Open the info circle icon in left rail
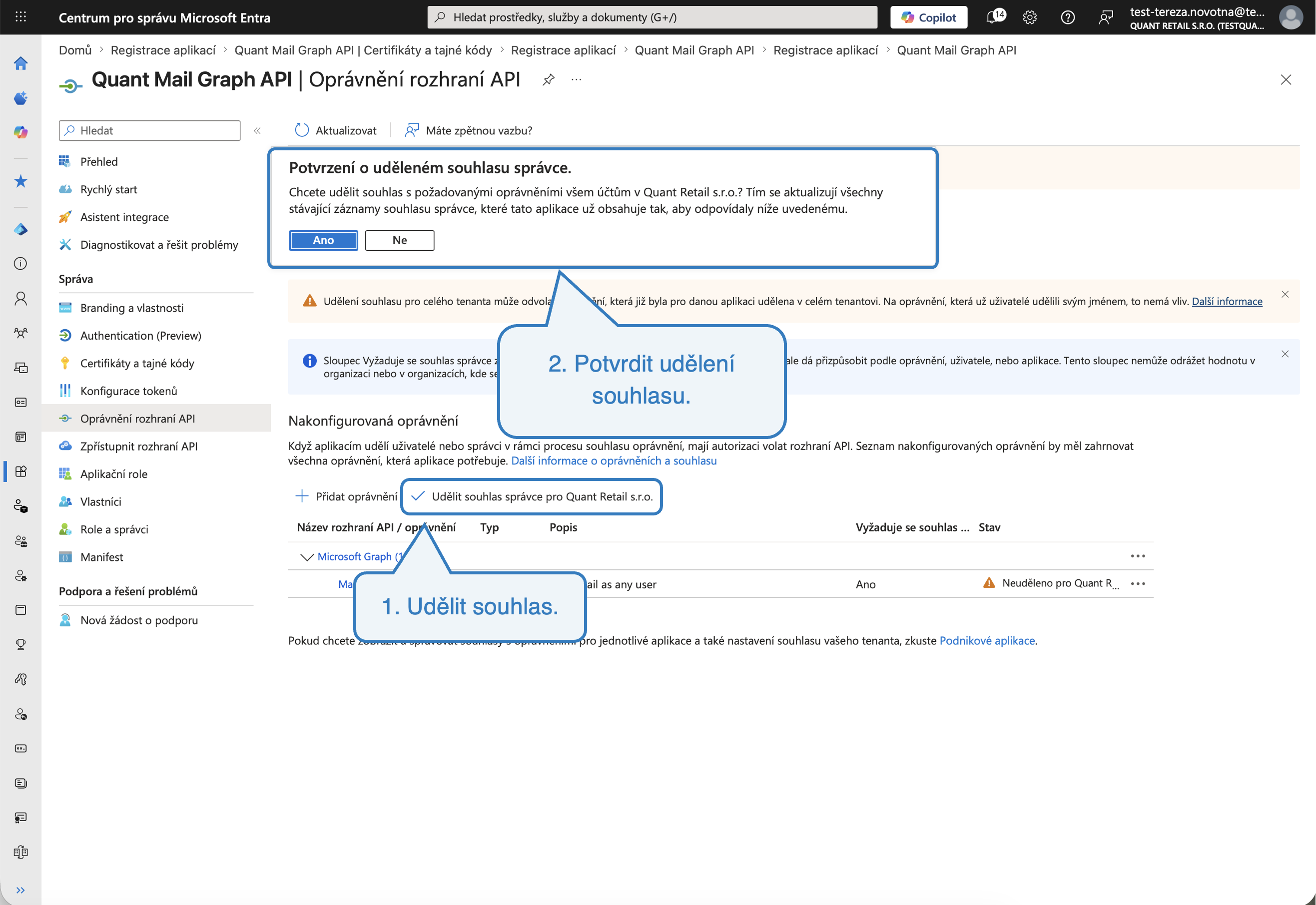The image size is (1316, 905). pyautogui.click(x=20, y=264)
